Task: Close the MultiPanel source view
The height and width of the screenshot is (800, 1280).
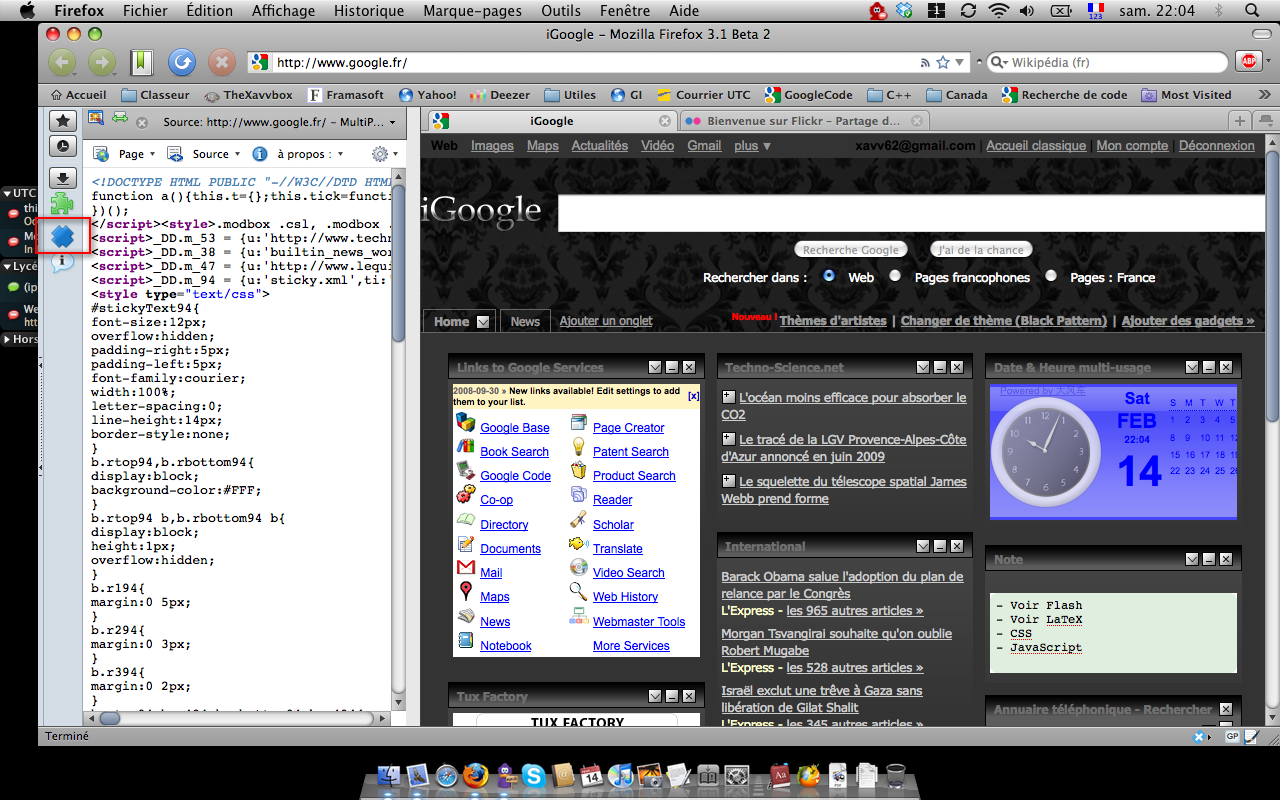Action: pyautogui.click(x=142, y=122)
